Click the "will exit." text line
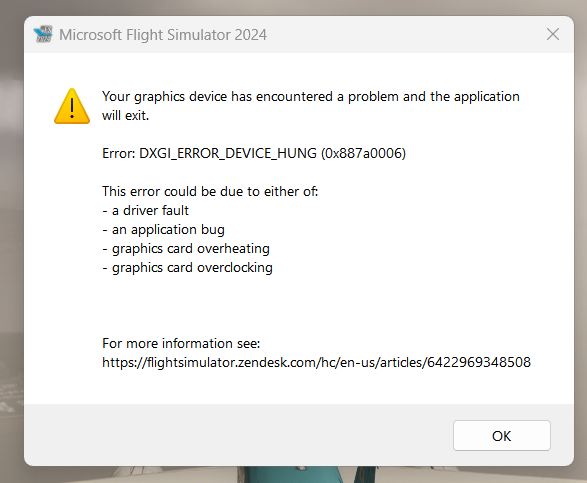Image resolution: width=587 pixels, height=483 pixels. (x=125, y=115)
